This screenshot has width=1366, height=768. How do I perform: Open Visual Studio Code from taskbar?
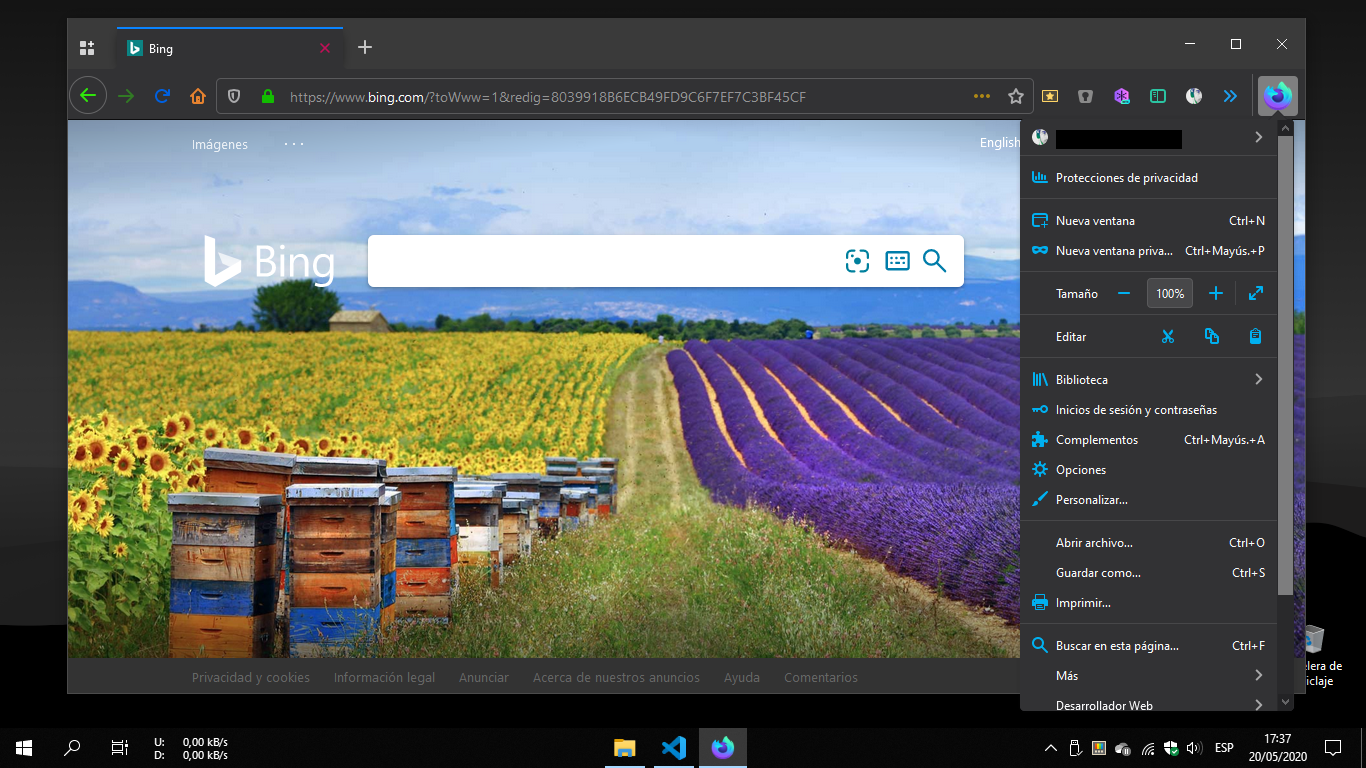pyautogui.click(x=674, y=747)
